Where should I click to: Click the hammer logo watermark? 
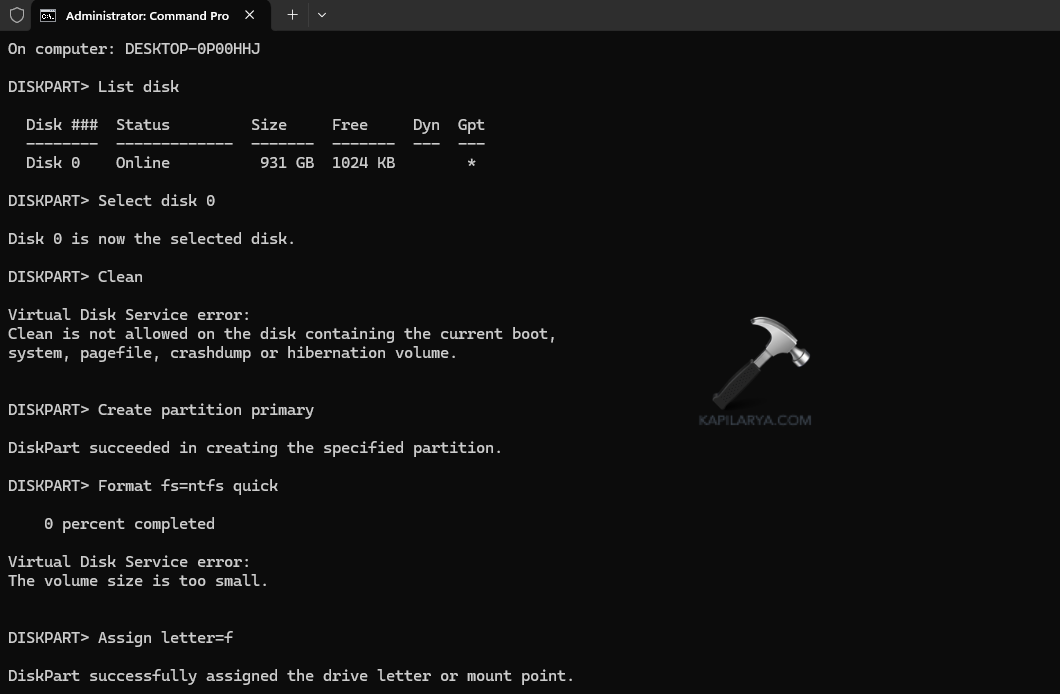coord(760,361)
